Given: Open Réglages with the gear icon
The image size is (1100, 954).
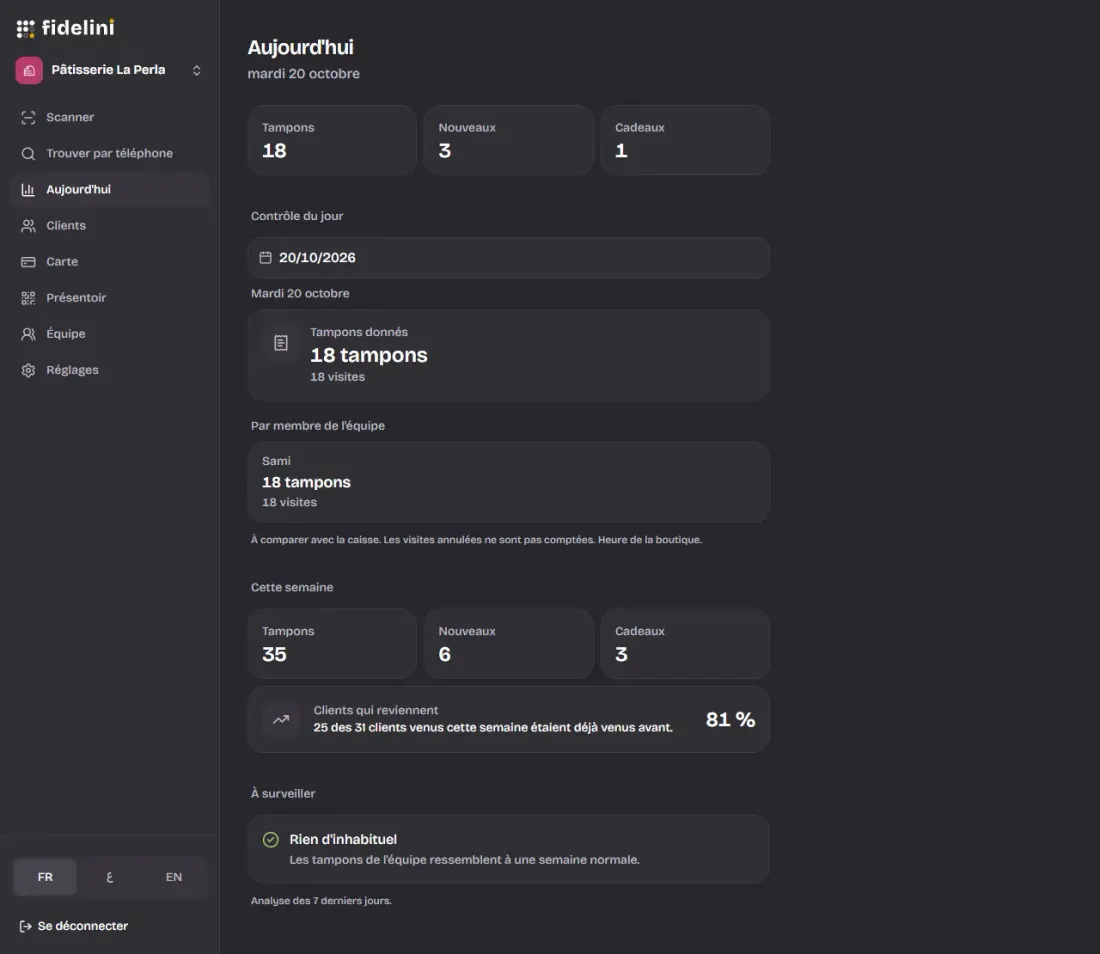Looking at the screenshot, I should pyautogui.click(x=28, y=370).
